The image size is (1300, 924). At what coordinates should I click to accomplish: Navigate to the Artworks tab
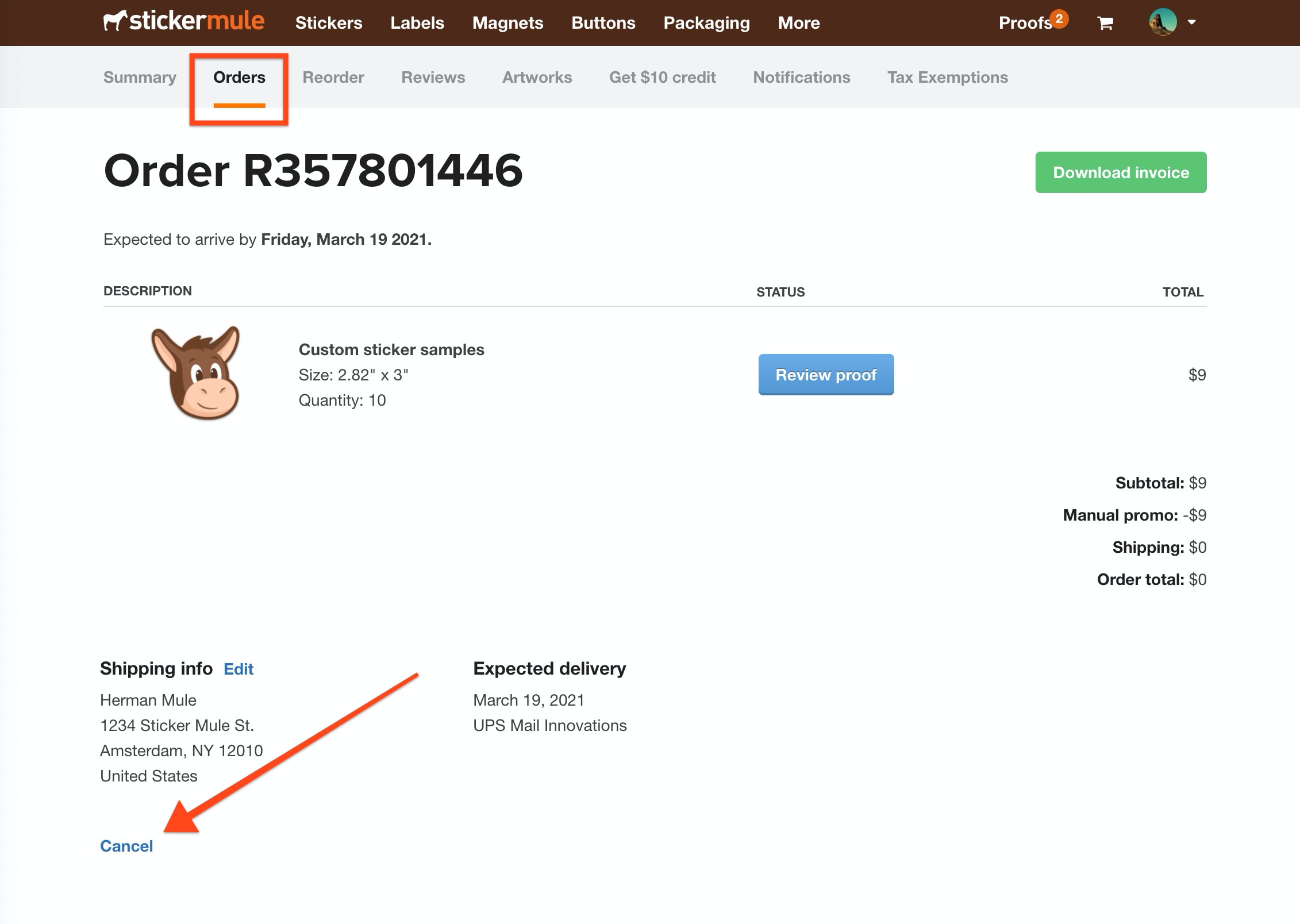click(537, 77)
